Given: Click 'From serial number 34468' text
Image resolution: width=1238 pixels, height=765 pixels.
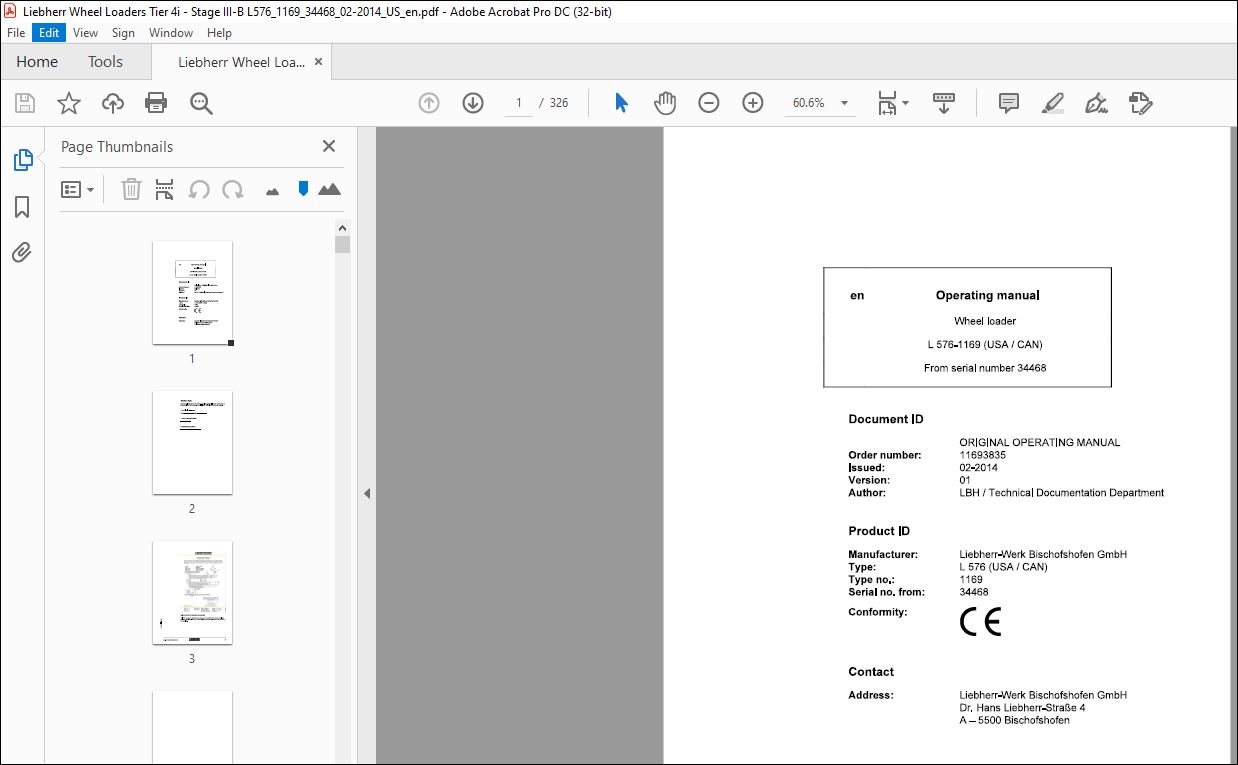Looking at the screenshot, I should (985, 368).
